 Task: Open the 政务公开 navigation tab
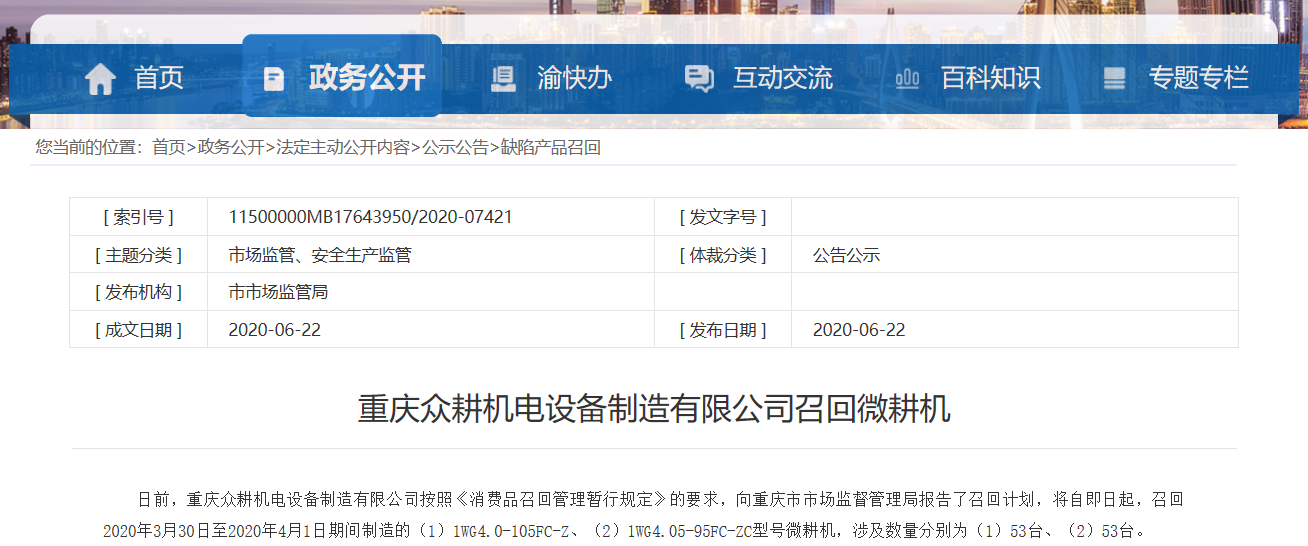342,76
